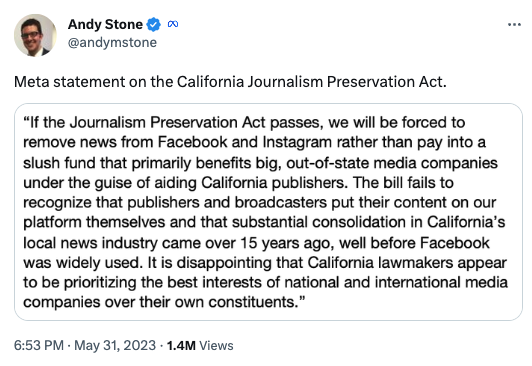Select the tweet text about California Journalism Preservation Act
The image size is (532, 366).
230,82
